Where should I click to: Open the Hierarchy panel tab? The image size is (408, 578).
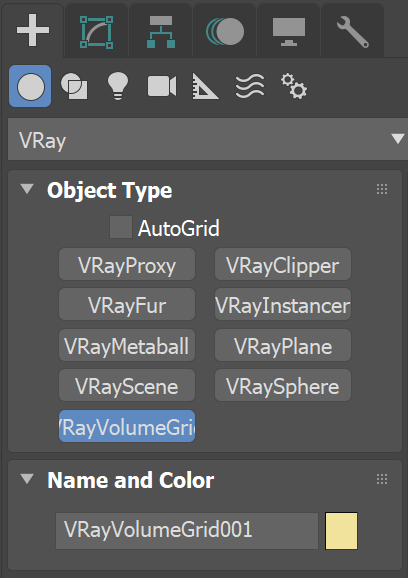(x=161, y=32)
